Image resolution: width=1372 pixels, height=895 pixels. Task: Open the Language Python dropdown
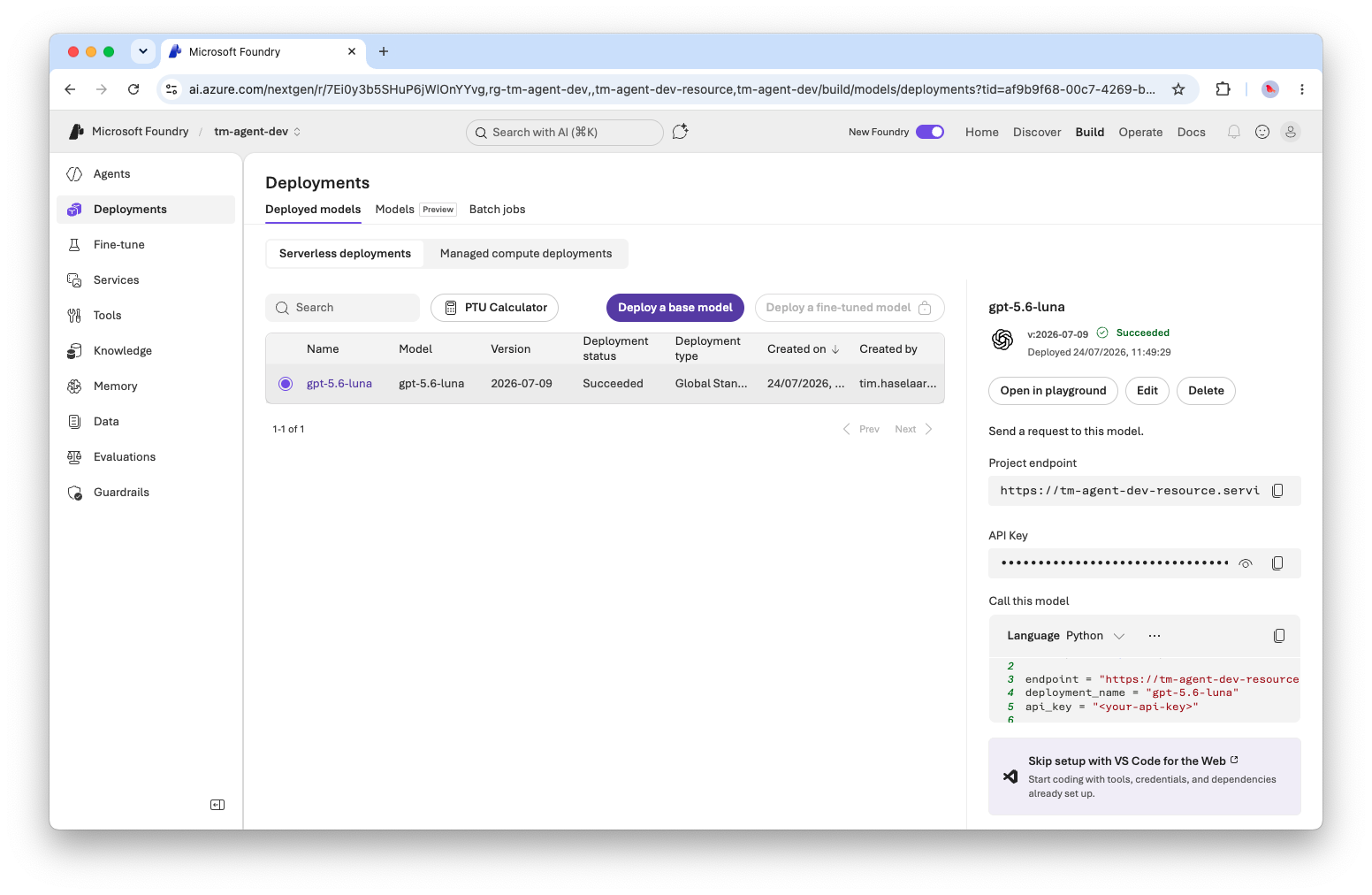coord(1095,636)
